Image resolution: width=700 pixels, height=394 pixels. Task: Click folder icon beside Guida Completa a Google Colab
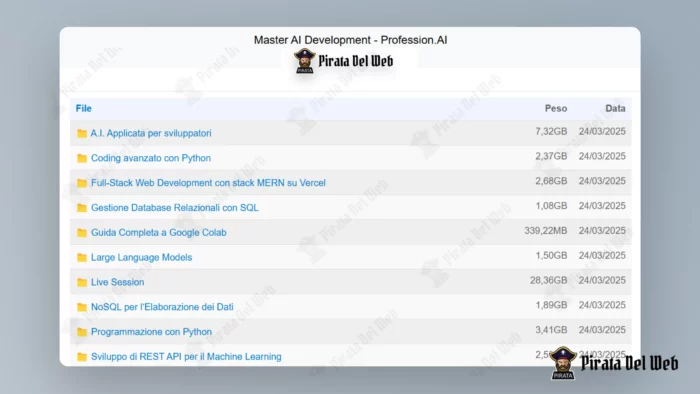click(82, 233)
